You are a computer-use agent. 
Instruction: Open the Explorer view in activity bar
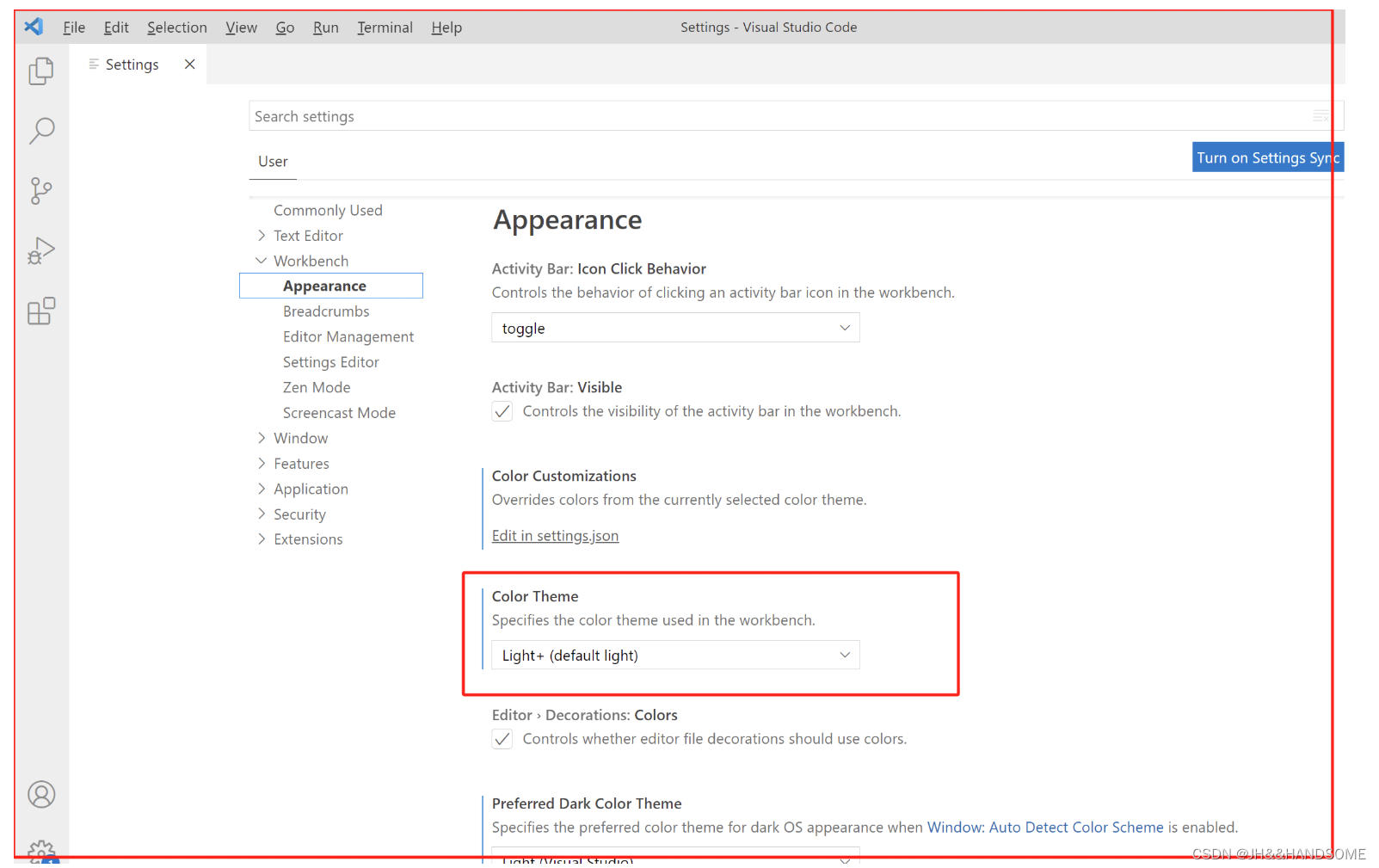41,71
